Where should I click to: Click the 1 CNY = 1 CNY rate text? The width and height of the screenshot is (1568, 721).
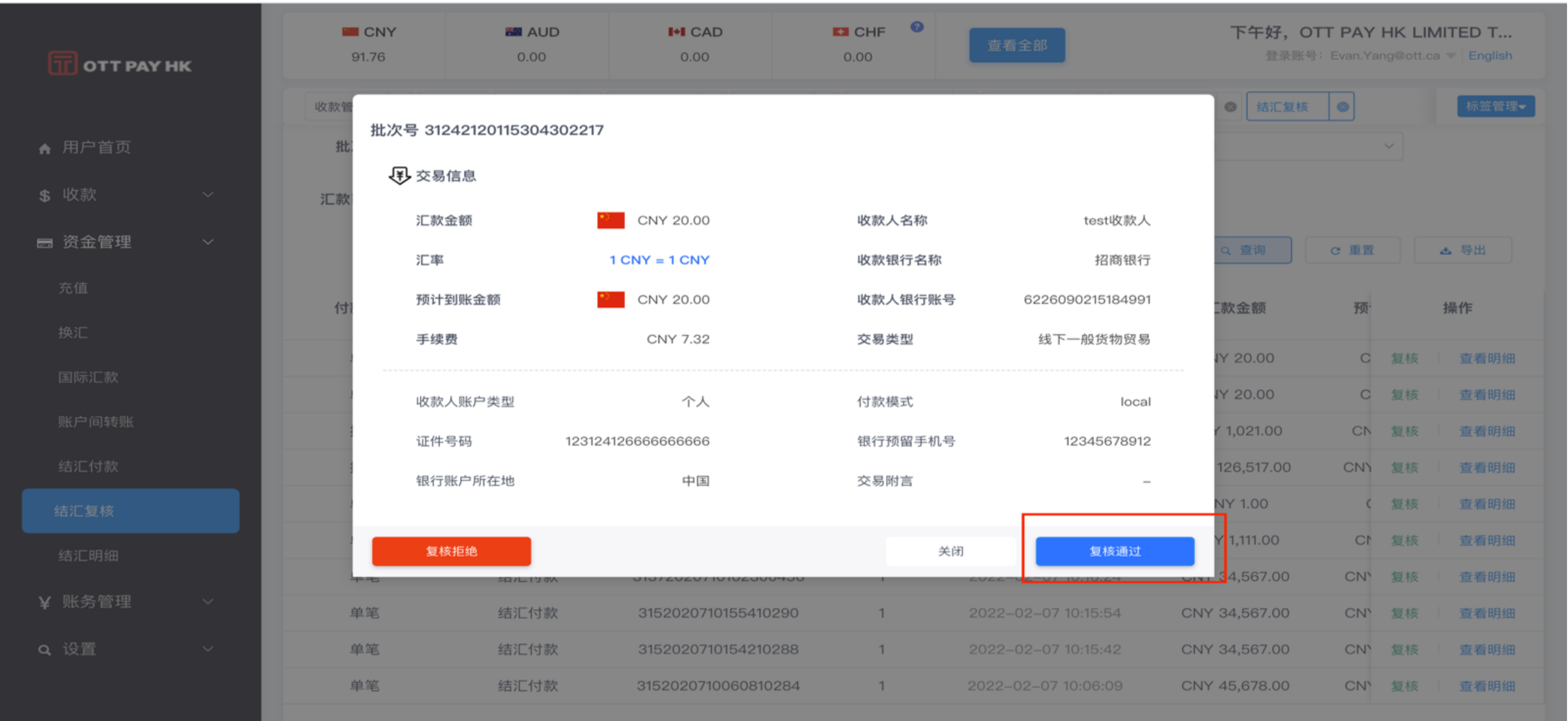click(x=660, y=260)
